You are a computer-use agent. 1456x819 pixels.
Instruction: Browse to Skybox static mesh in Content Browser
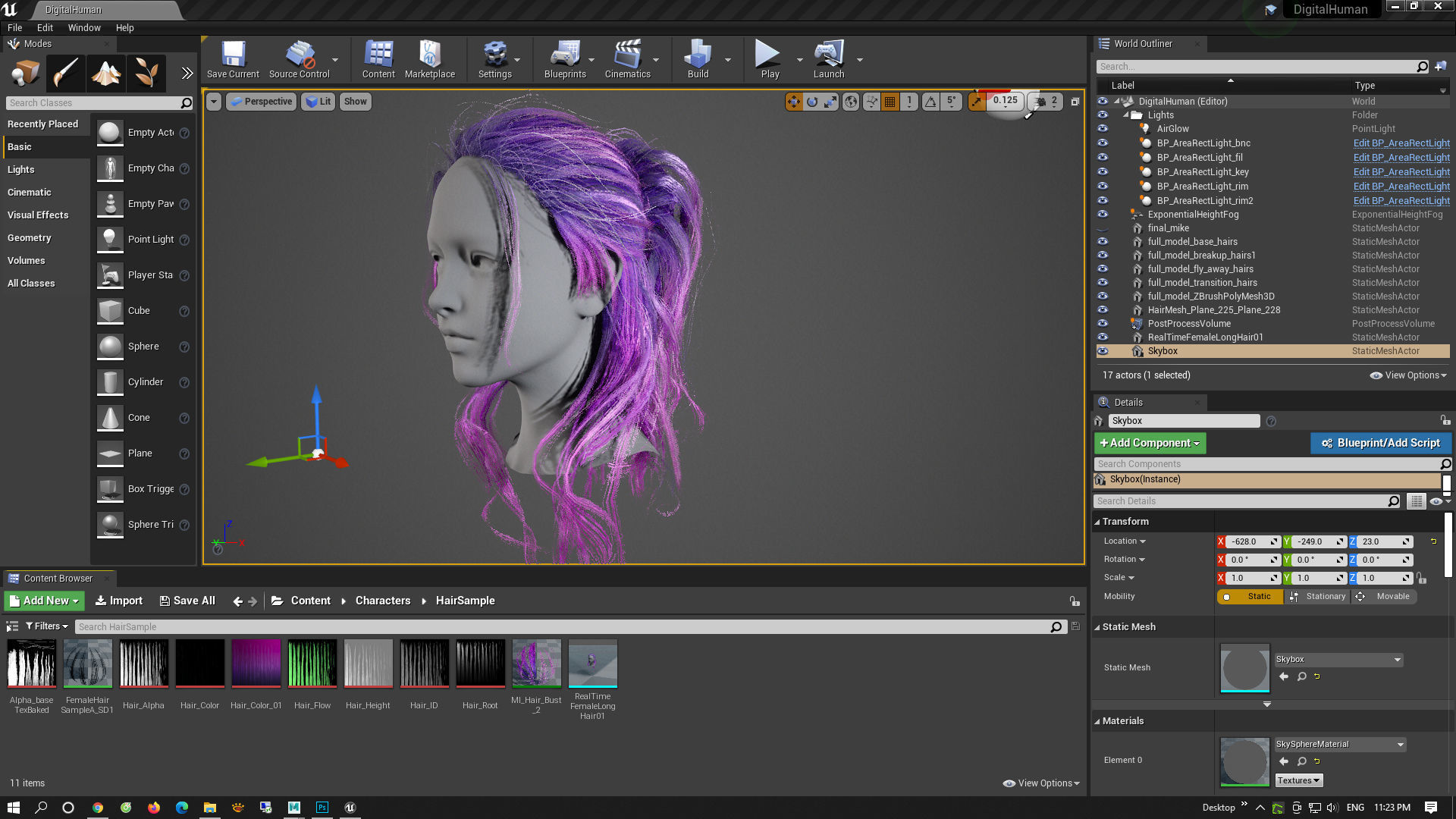pyautogui.click(x=1301, y=676)
